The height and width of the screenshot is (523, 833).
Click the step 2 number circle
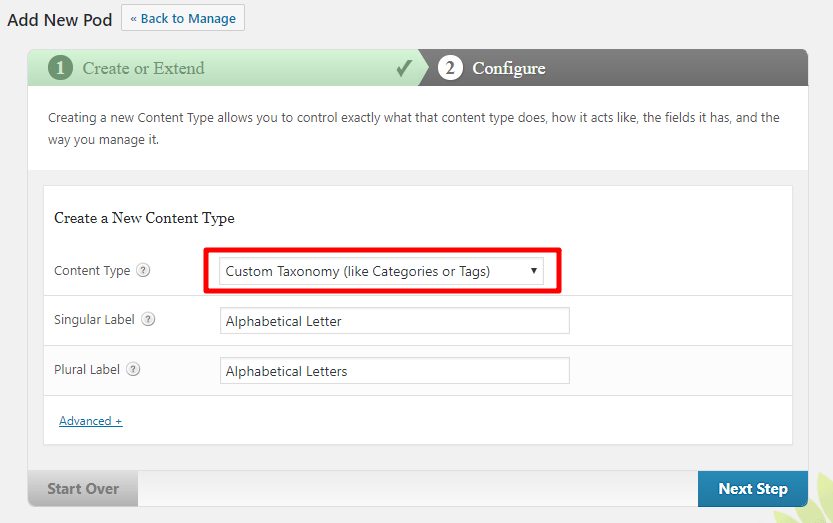[450, 68]
